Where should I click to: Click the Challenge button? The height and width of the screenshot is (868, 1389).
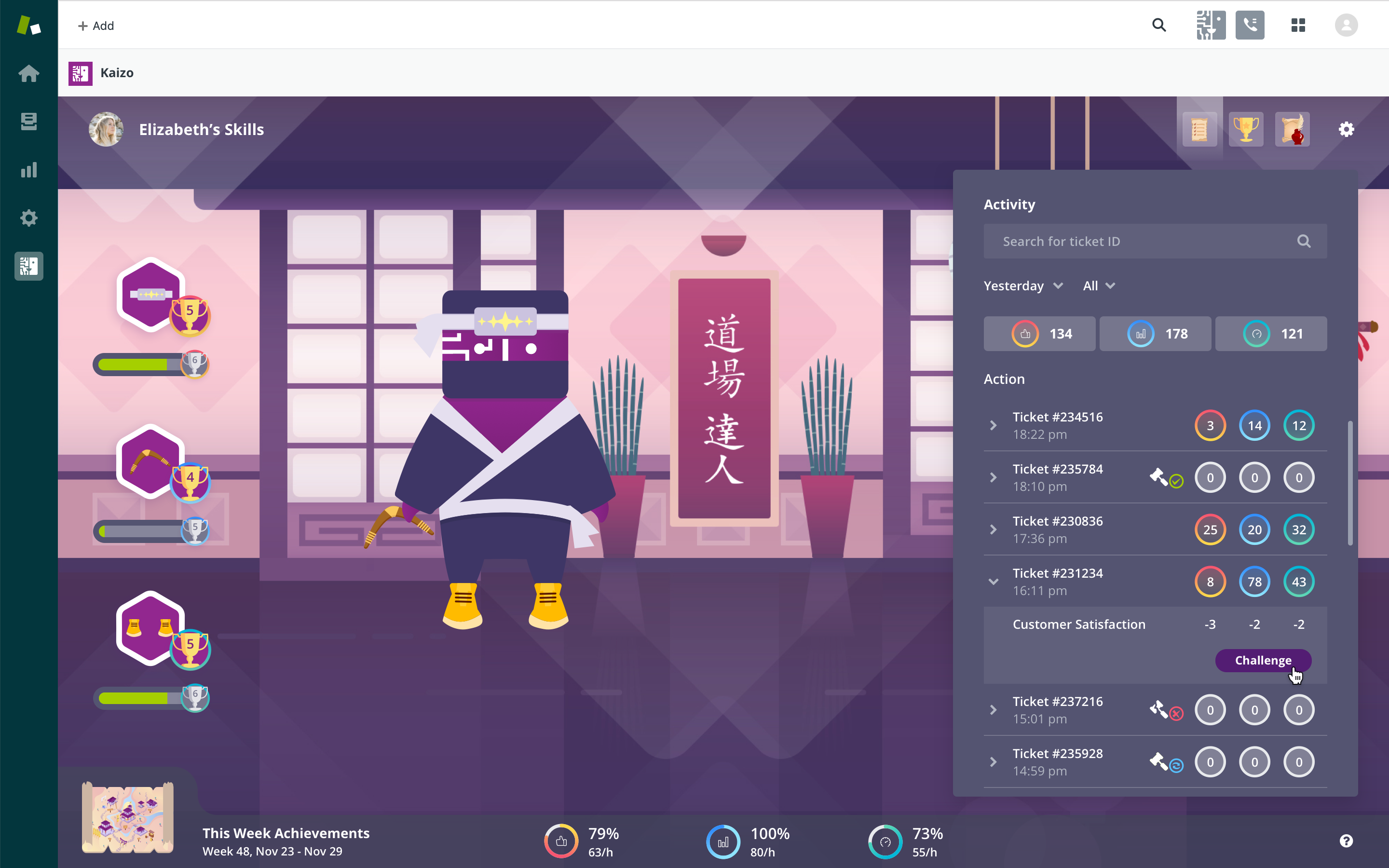(1263, 660)
